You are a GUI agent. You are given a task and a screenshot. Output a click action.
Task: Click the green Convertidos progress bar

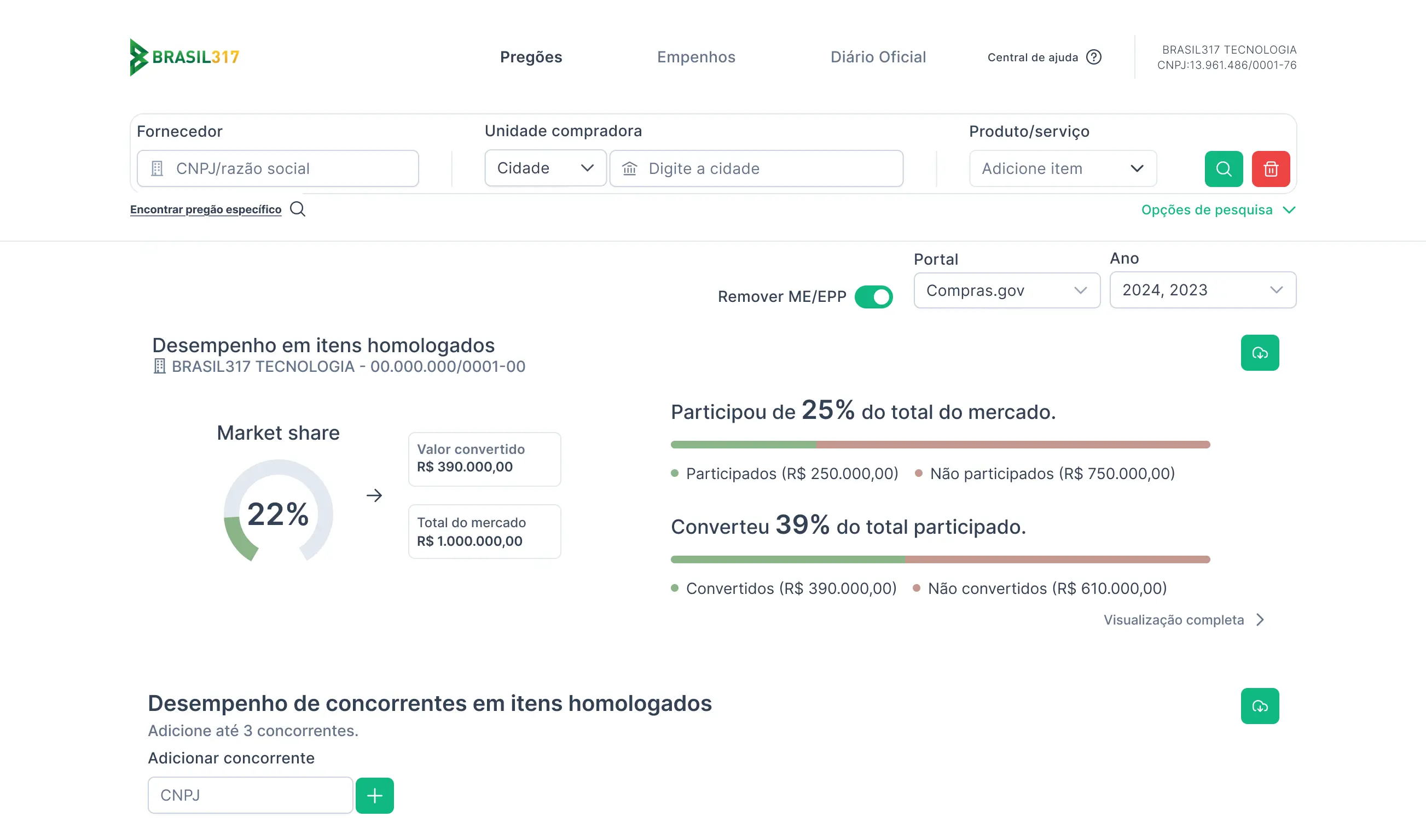tap(787, 559)
